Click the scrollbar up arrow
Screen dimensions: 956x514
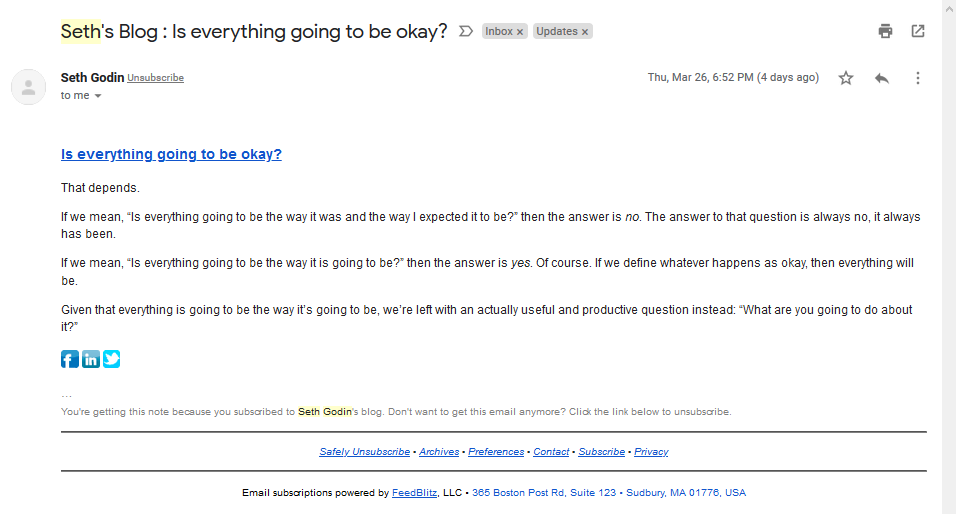tap(949, 9)
